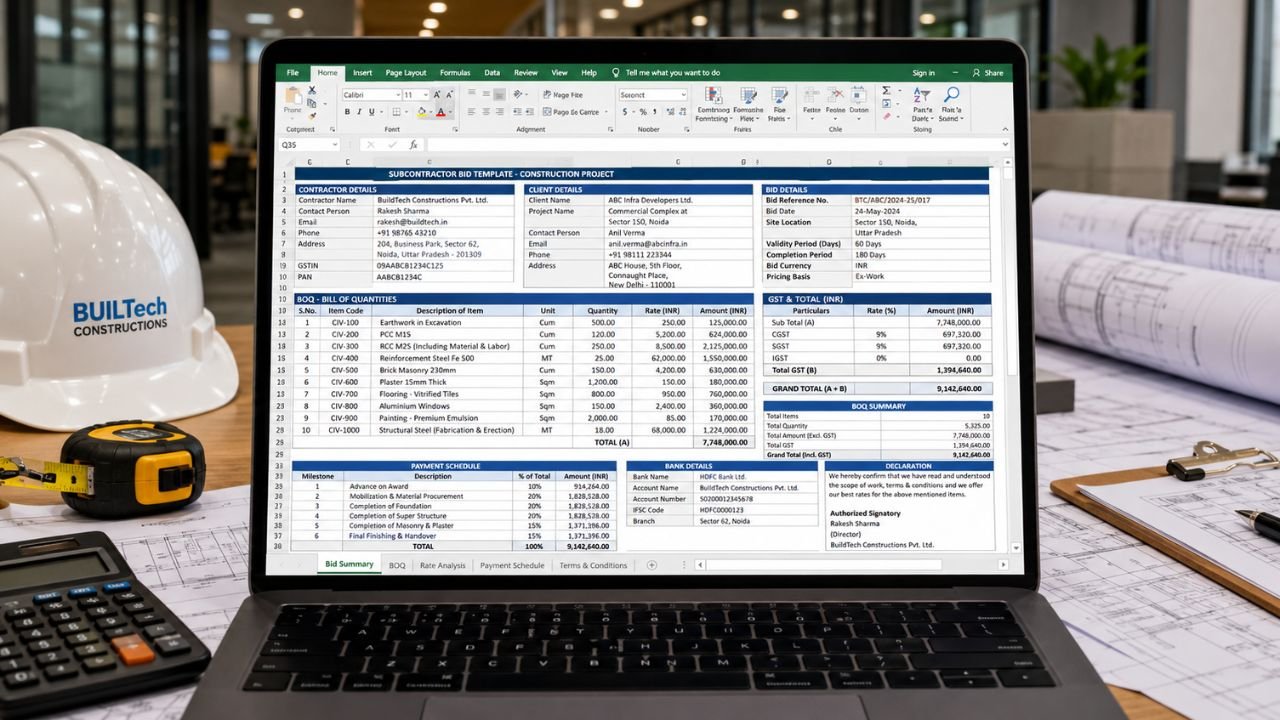Toggle Italic formatting
Viewport: 1280px width, 720px height.
click(x=359, y=112)
